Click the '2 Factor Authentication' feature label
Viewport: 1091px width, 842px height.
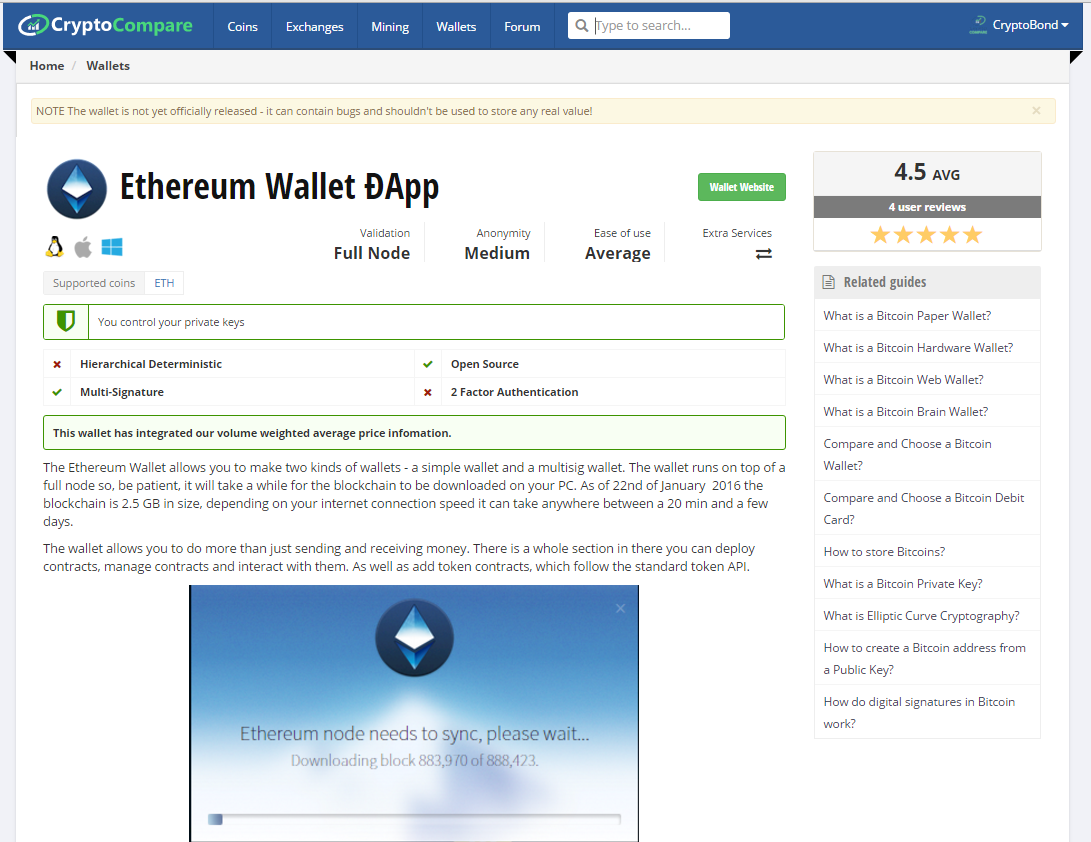(x=514, y=392)
